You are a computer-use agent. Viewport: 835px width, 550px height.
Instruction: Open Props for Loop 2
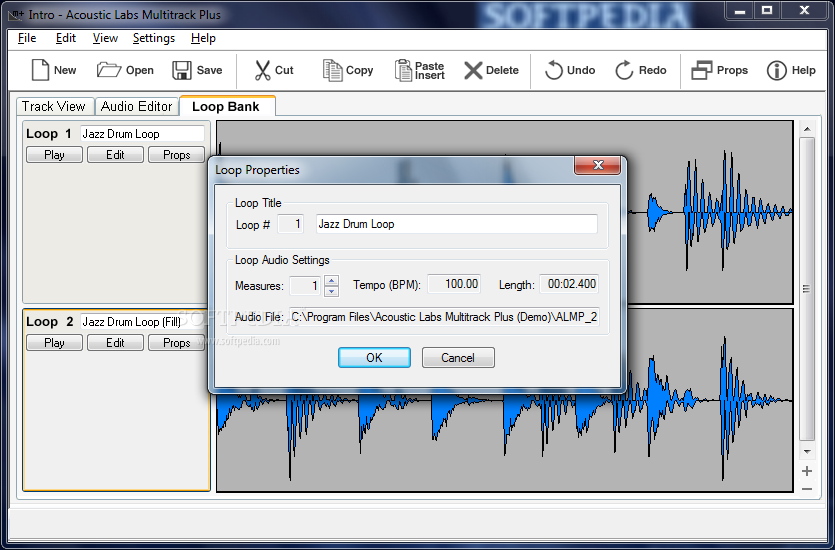click(176, 343)
